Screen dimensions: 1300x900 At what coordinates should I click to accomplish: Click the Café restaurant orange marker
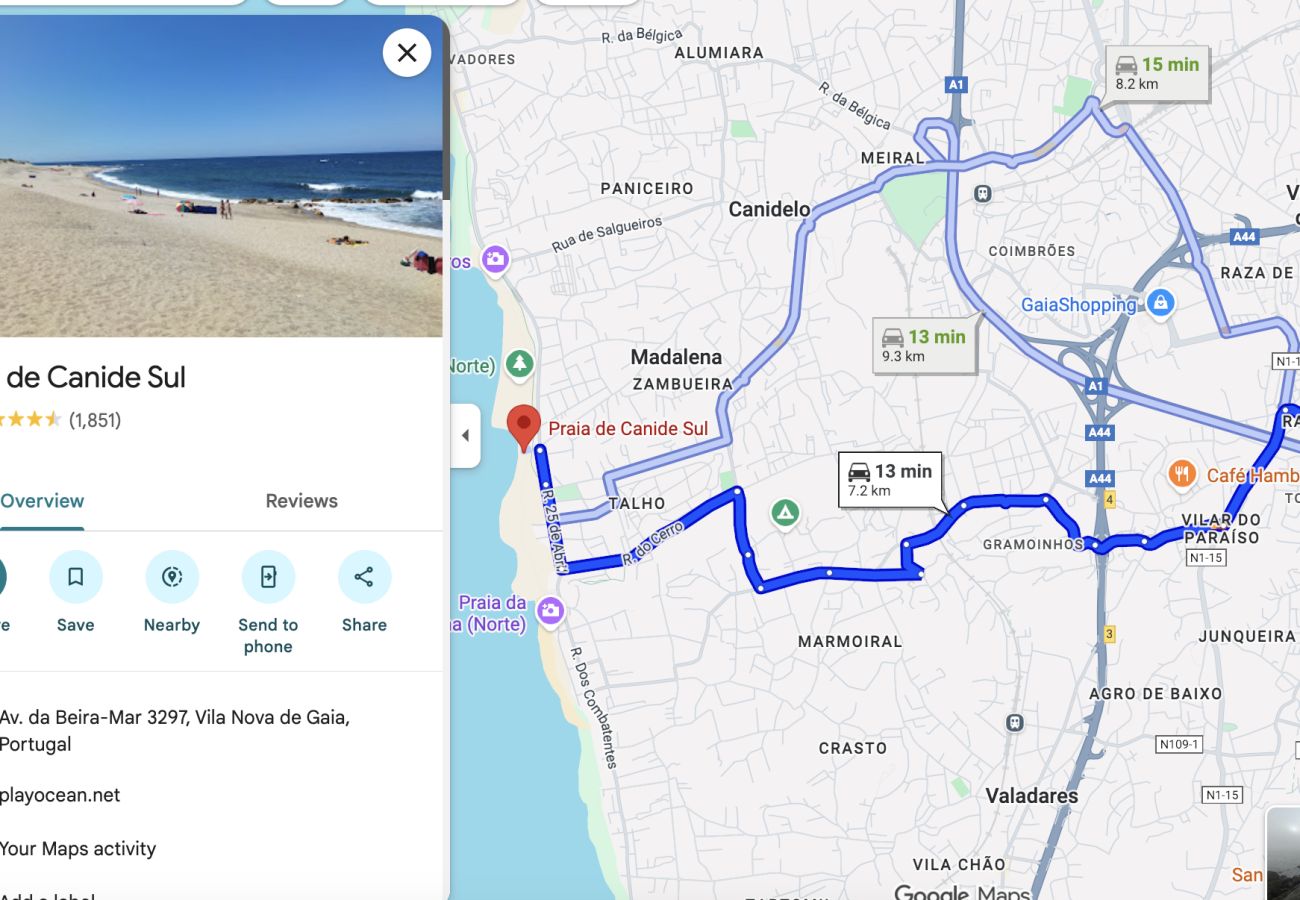[1182, 474]
